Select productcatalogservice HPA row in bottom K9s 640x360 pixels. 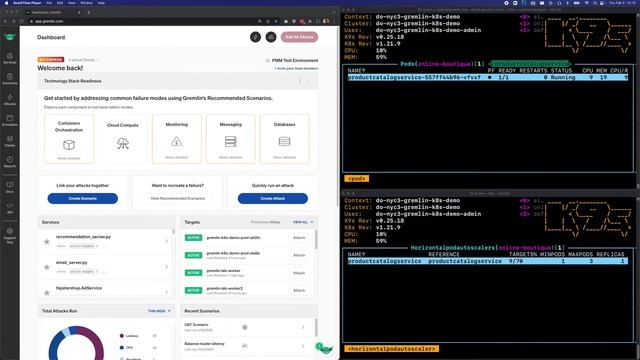(x=488, y=261)
